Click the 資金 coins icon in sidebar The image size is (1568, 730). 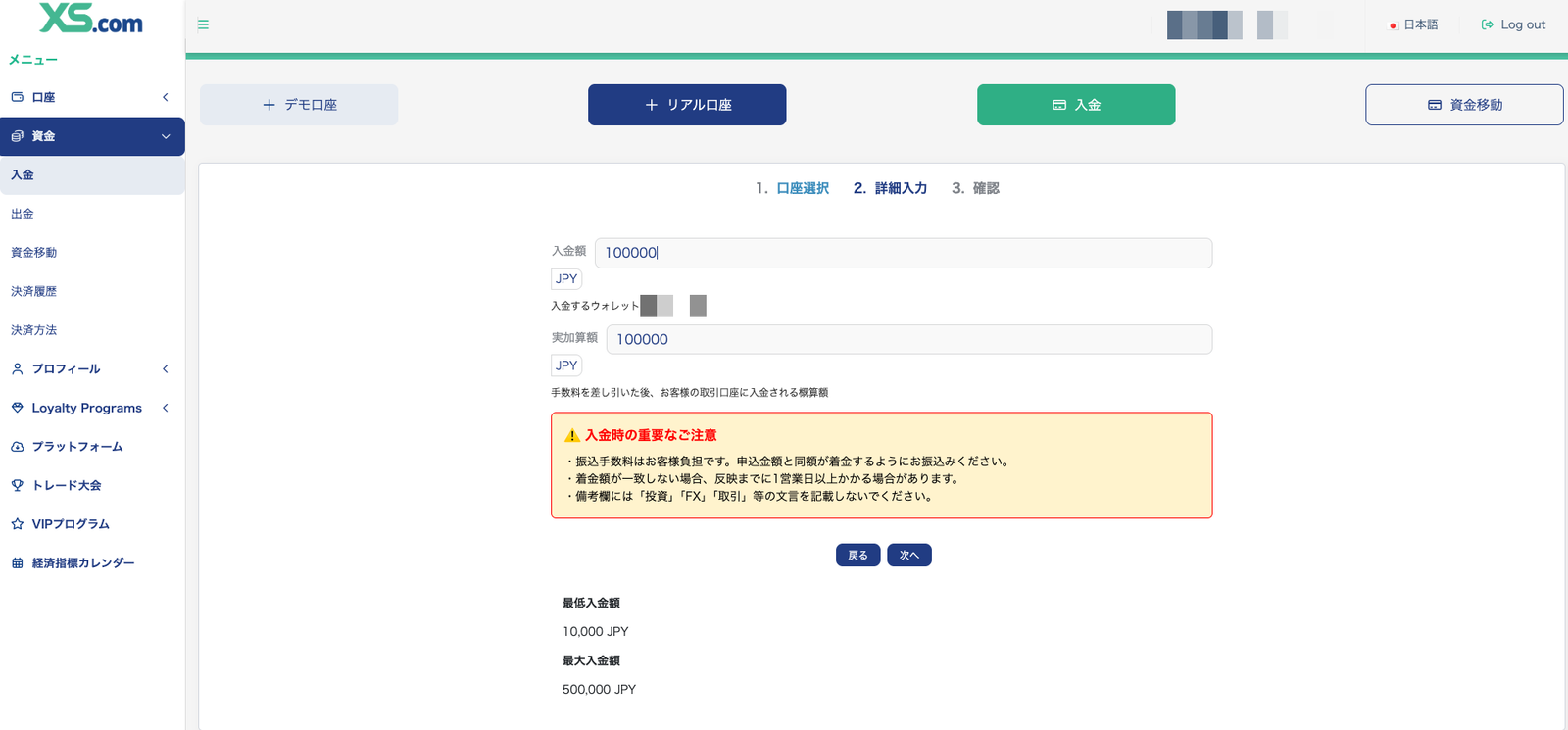(x=17, y=136)
